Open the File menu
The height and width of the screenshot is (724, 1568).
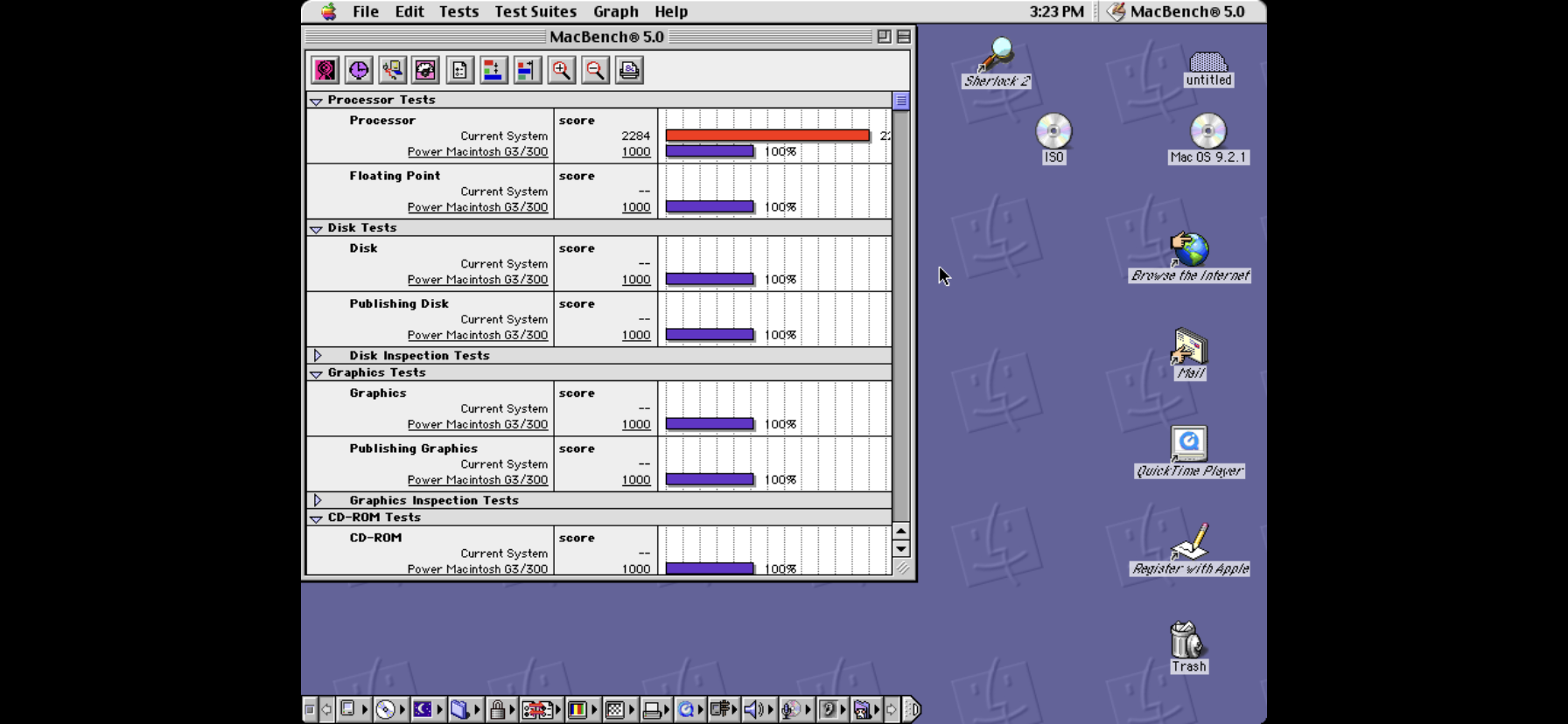(x=366, y=11)
